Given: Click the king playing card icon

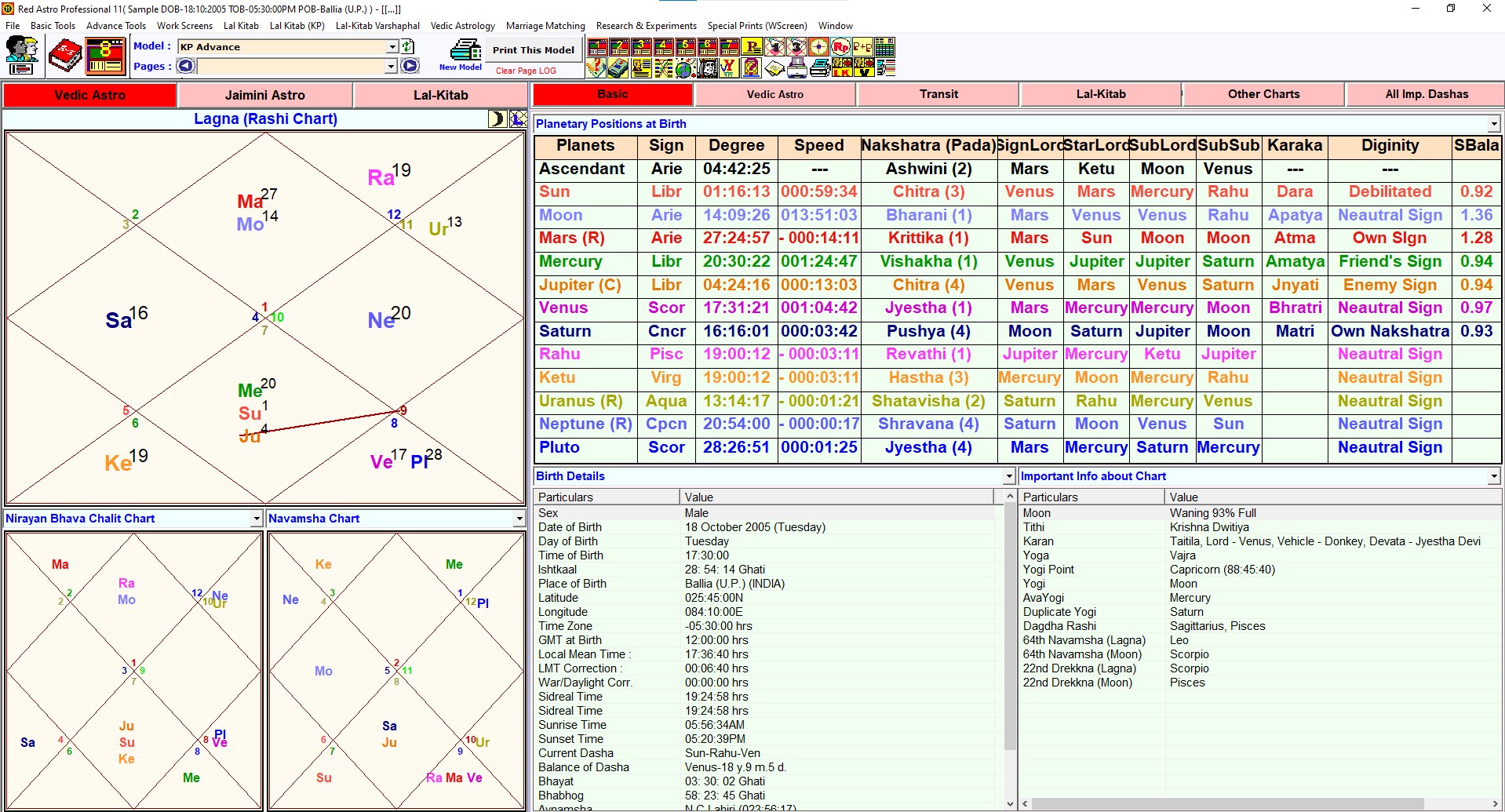Looking at the screenshot, I should pos(708,68).
